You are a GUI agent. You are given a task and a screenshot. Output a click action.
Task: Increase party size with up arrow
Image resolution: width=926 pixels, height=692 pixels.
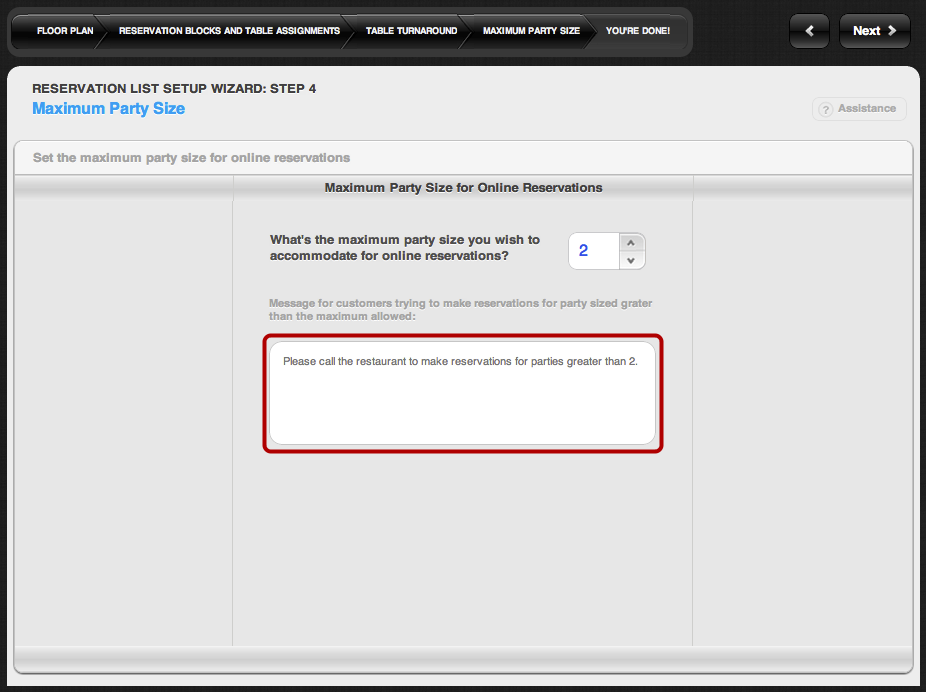pos(630,242)
